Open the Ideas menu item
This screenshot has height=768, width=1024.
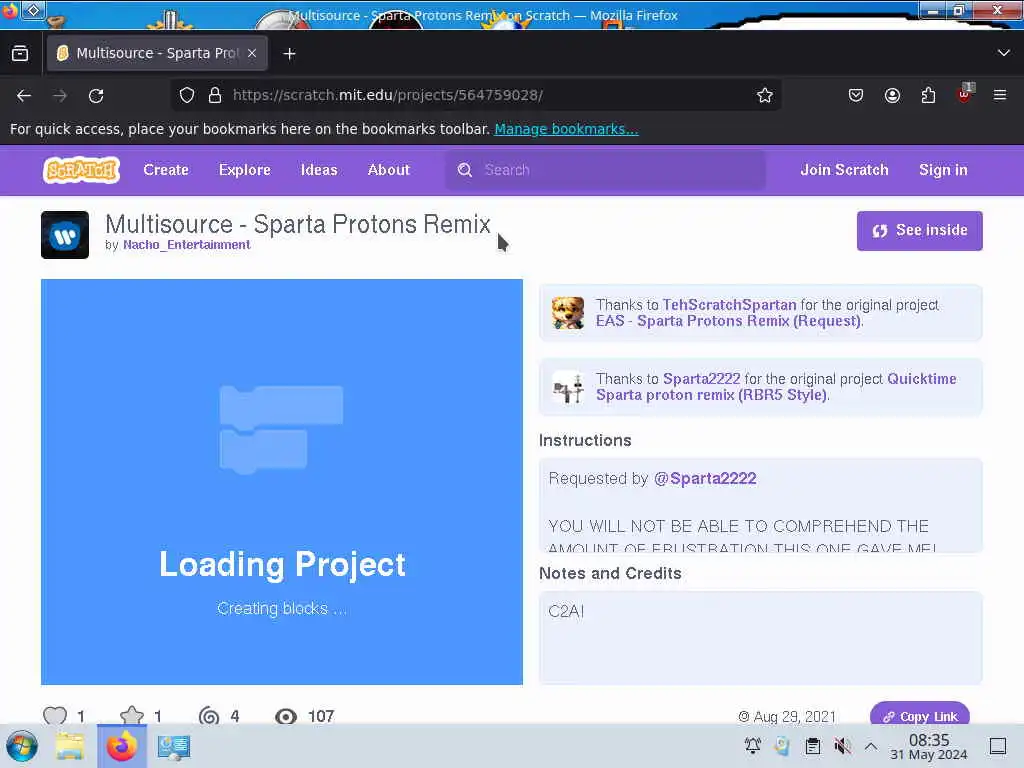click(319, 170)
